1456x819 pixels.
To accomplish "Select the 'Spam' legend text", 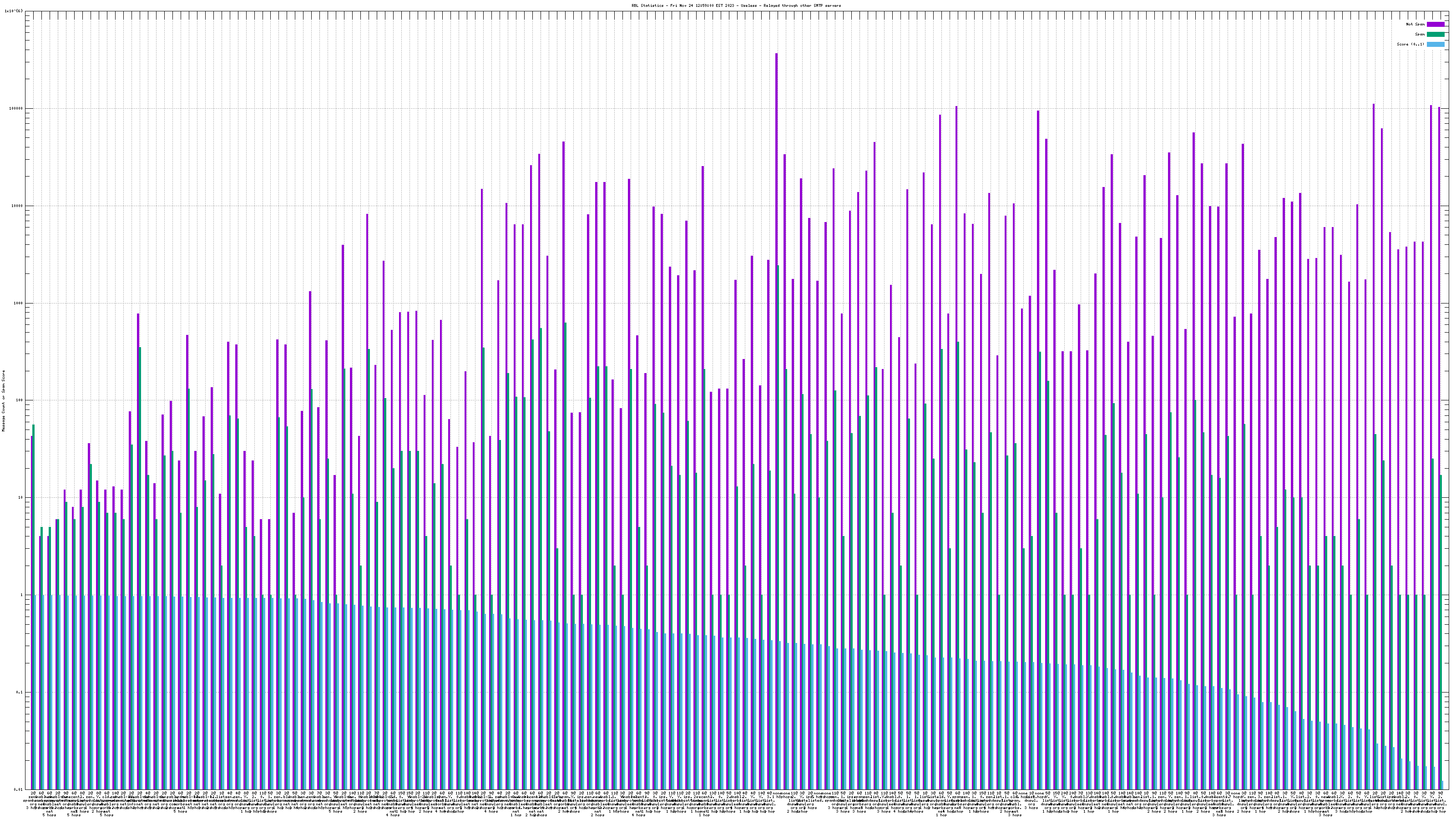I will [1420, 35].
